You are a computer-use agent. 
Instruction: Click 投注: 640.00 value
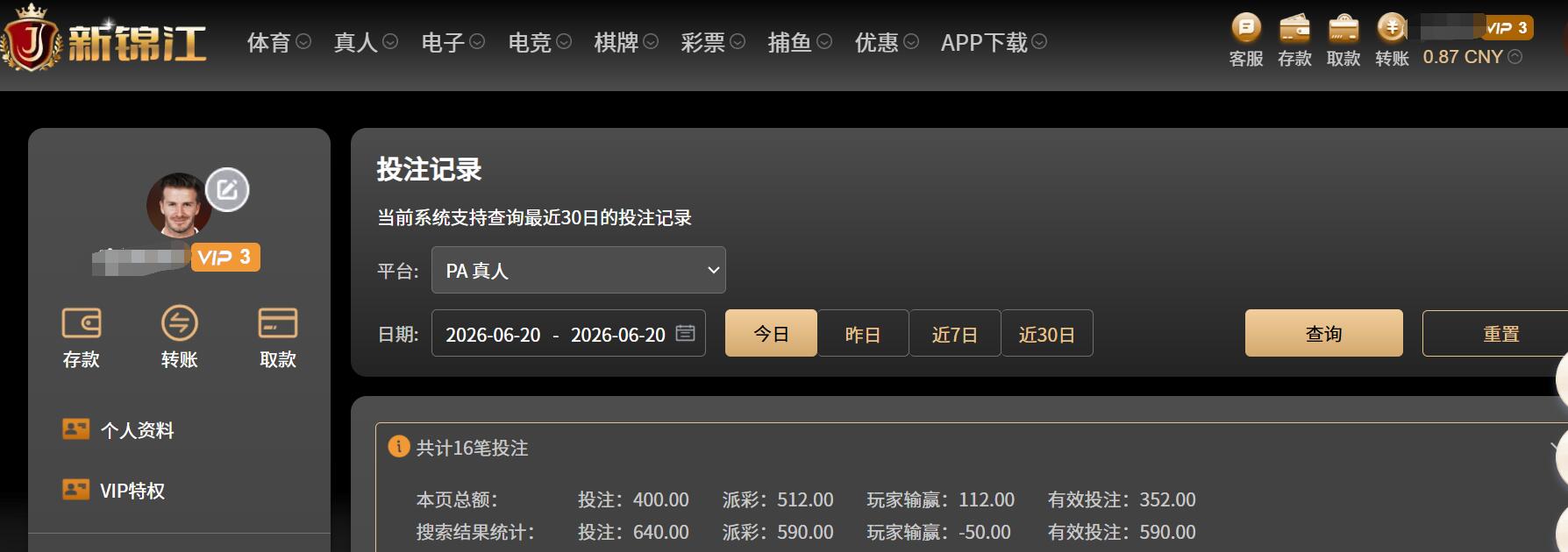(633, 532)
